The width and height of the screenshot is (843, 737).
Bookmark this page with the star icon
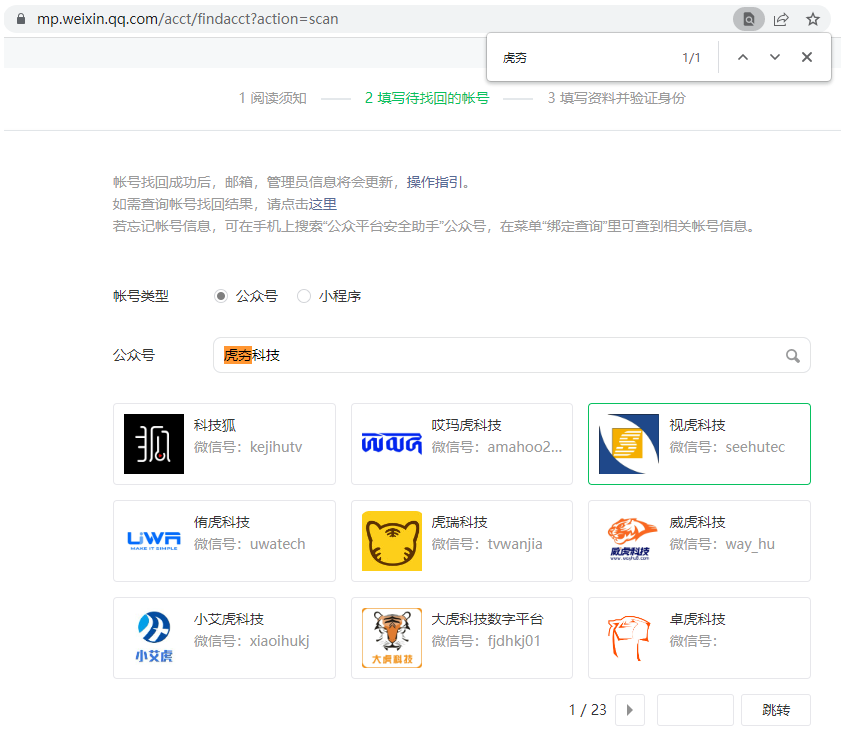[812, 19]
